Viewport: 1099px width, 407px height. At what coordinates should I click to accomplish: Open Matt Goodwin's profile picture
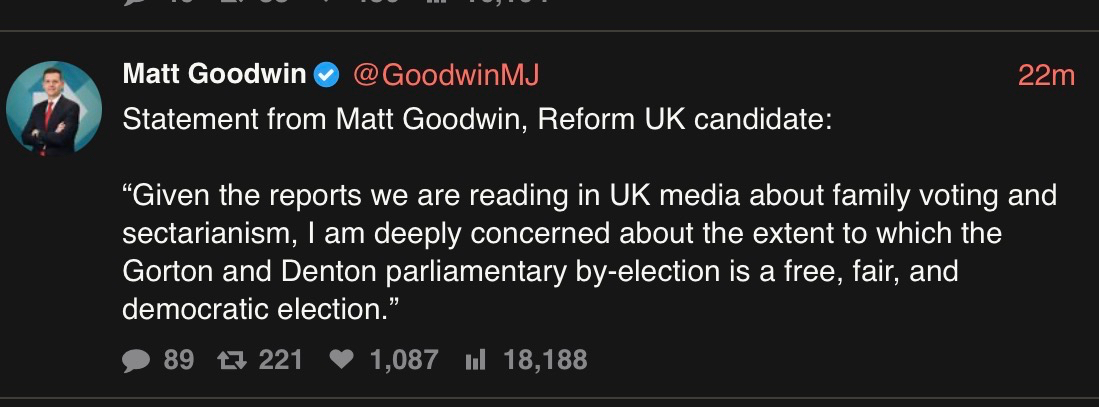[x=42, y=109]
